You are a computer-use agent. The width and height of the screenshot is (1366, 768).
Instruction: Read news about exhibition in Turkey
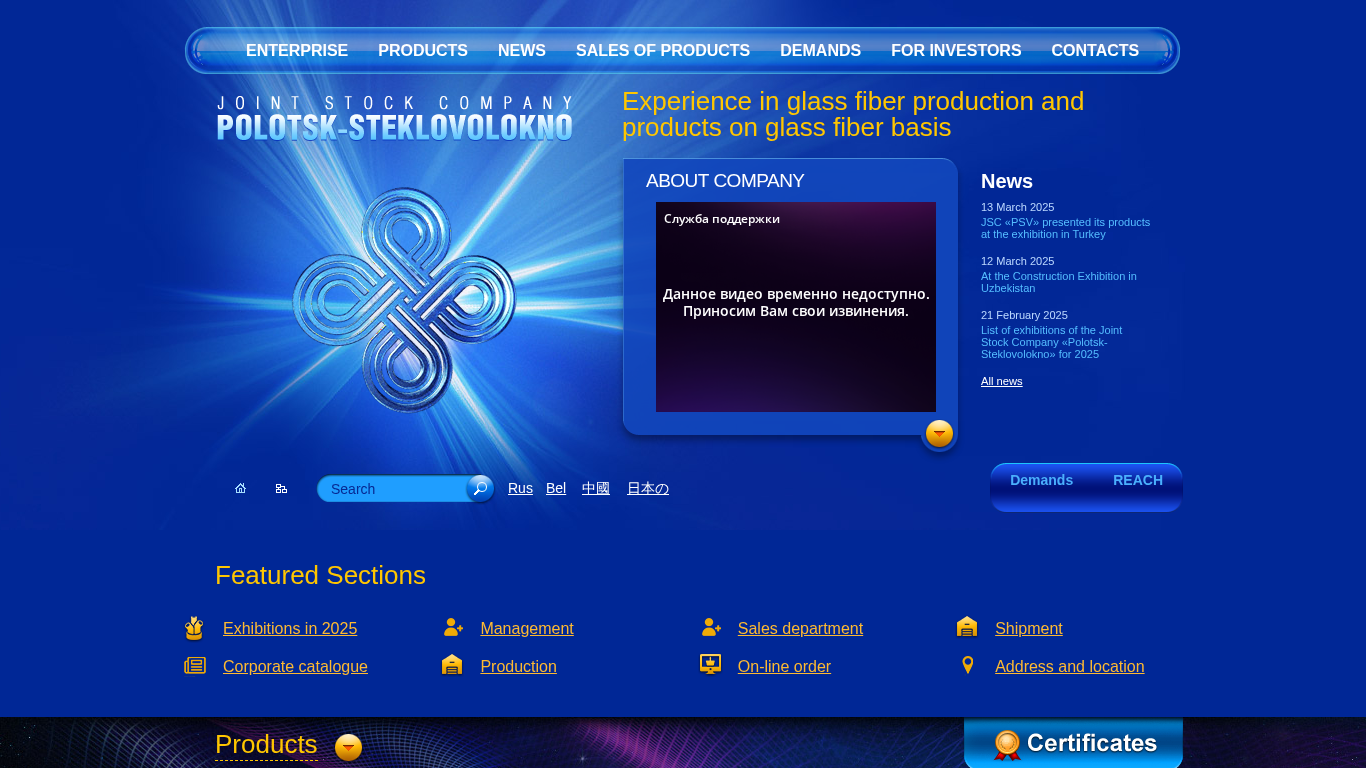[x=1065, y=228]
